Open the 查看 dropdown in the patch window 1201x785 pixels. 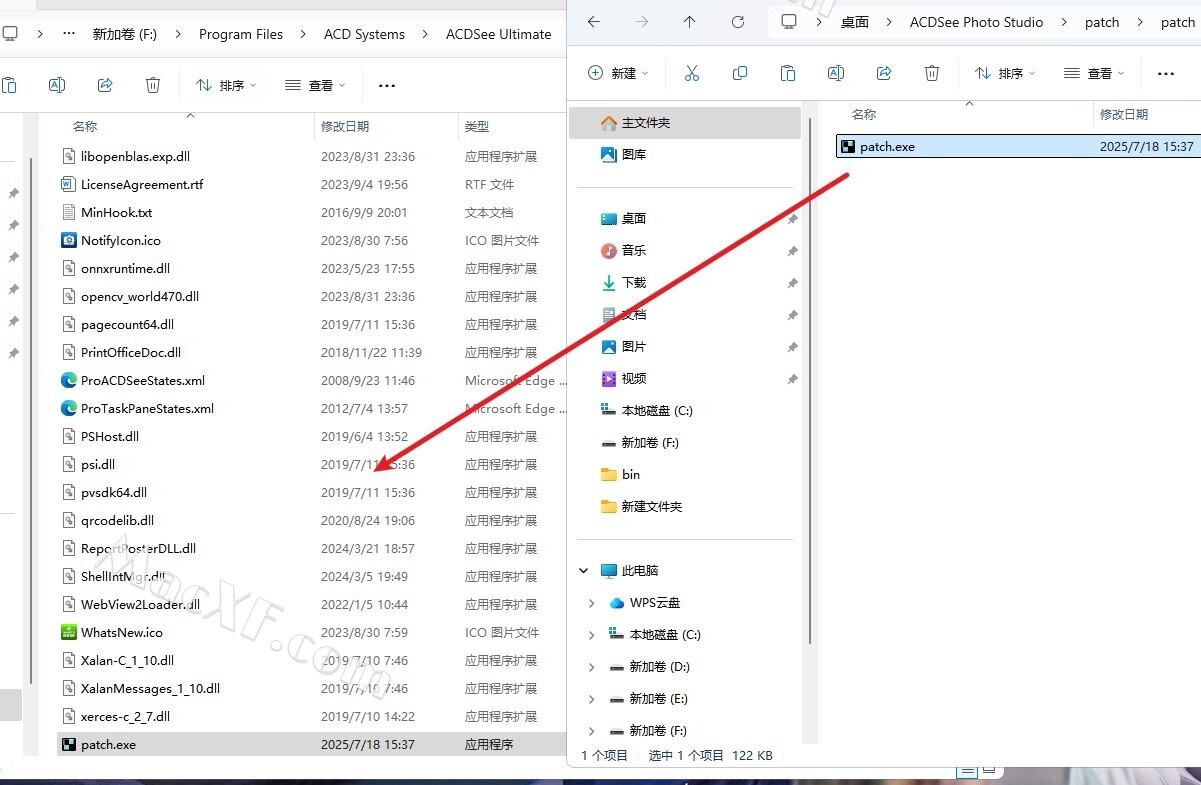point(1094,73)
